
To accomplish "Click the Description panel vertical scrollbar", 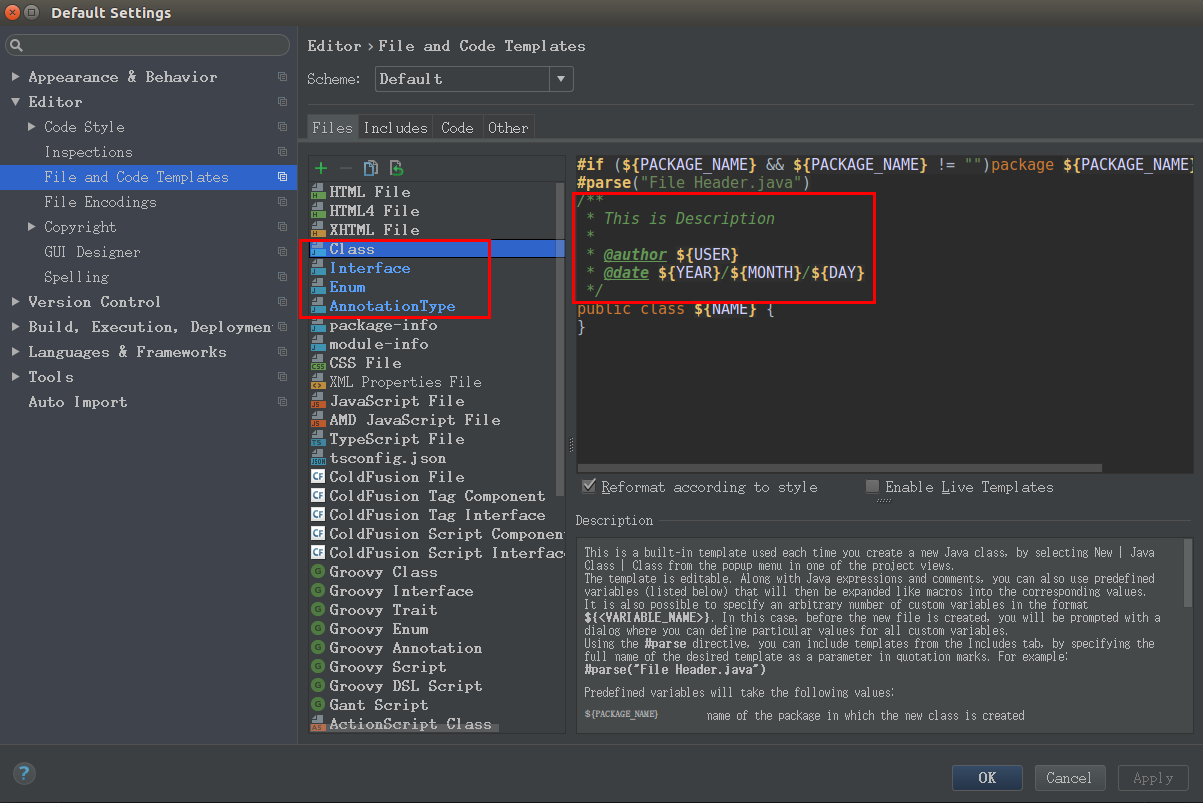I will [1188, 575].
